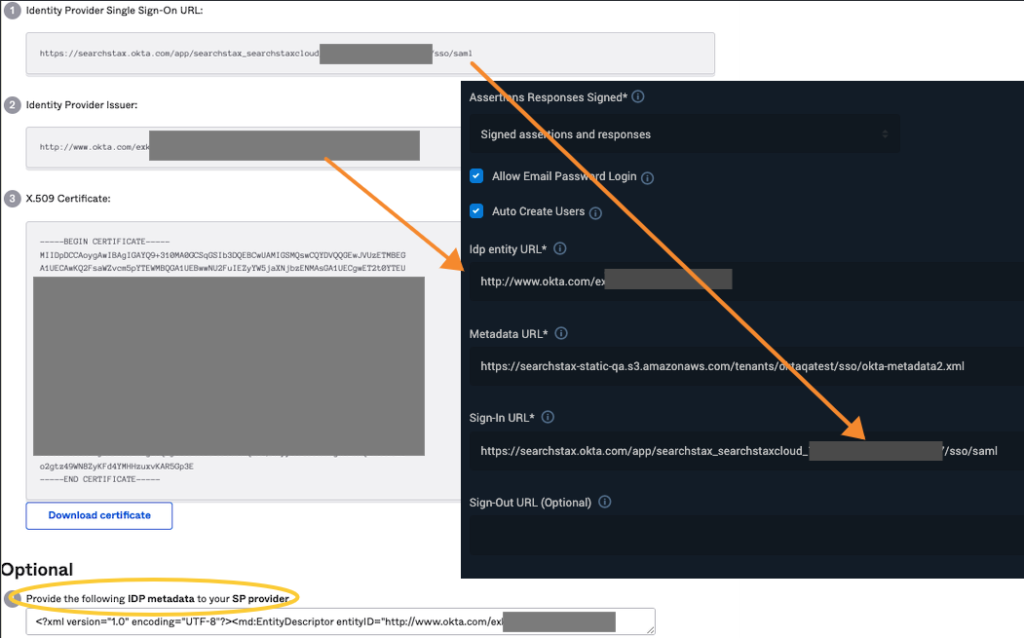Click info icon beside Metadata URL label
The image size is (1024, 638).
pyautogui.click(x=561, y=333)
